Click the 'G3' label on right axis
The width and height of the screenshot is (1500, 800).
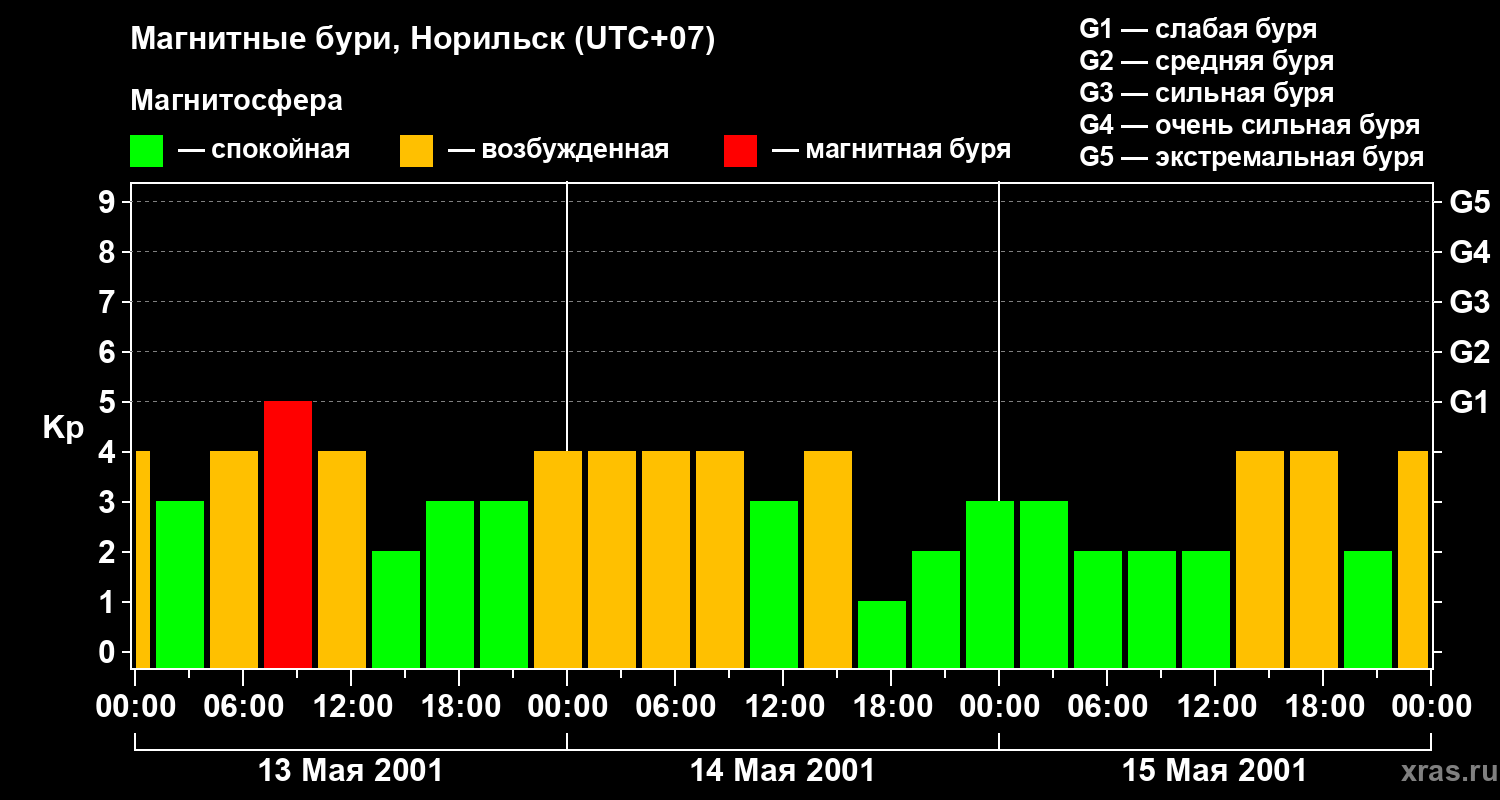click(1469, 303)
